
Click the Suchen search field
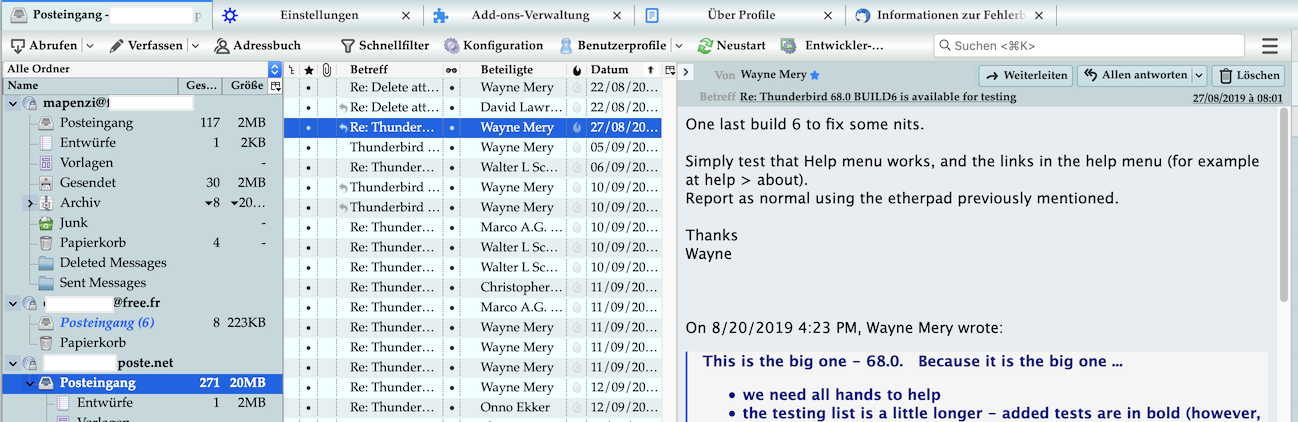click(x=1089, y=46)
